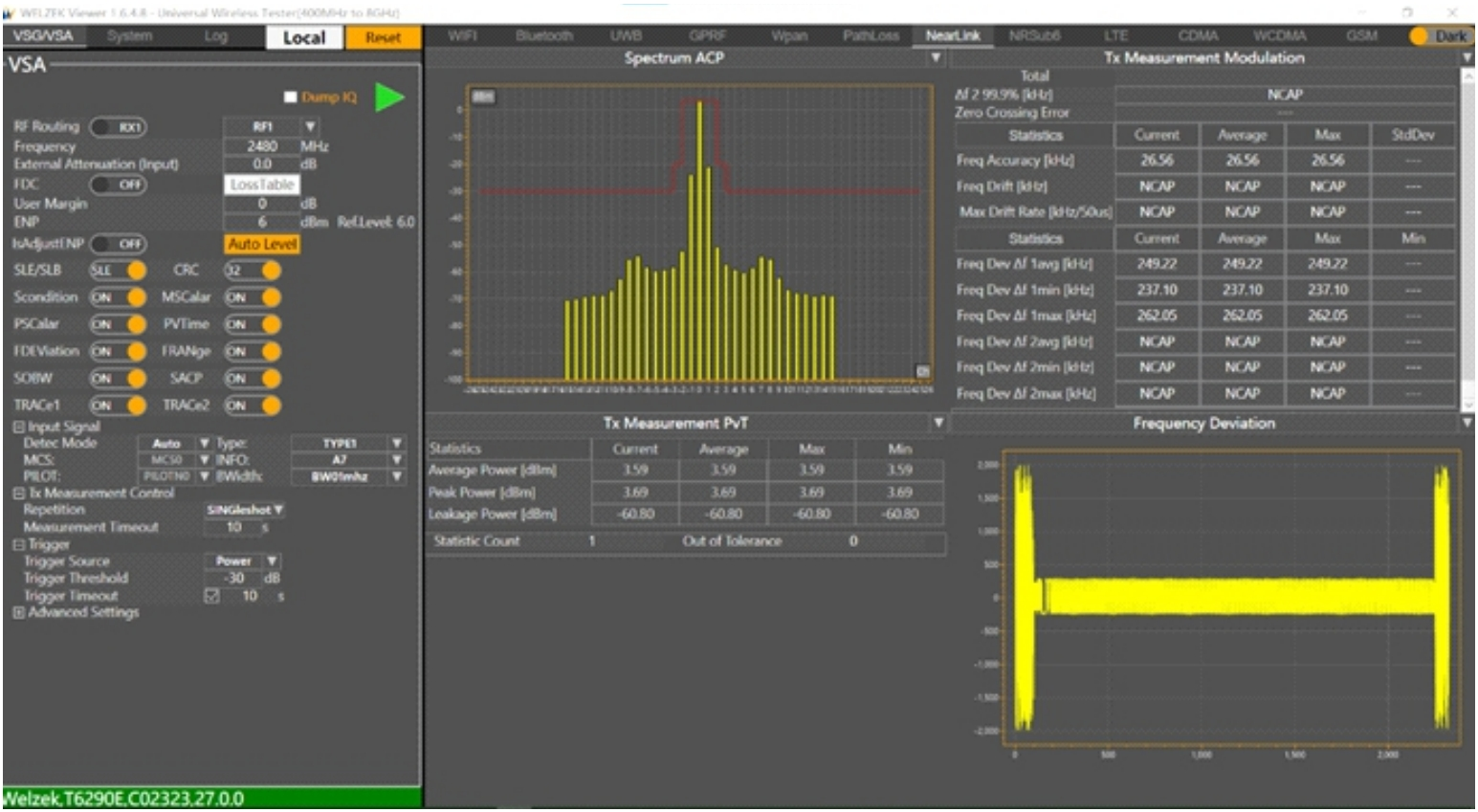The height and width of the screenshot is (812, 1478).
Task: Open Tx Measurement Modulation dropdown arrow
Action: click(x=1467, y=58)
